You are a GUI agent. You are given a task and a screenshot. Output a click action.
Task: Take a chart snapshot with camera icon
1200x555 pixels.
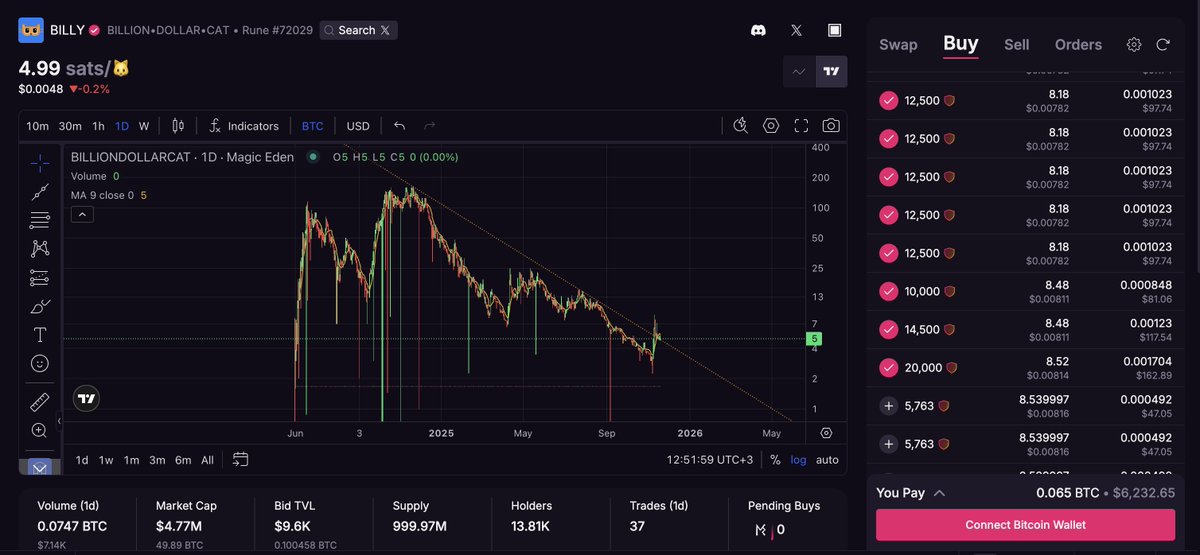[x=831, y=126]
